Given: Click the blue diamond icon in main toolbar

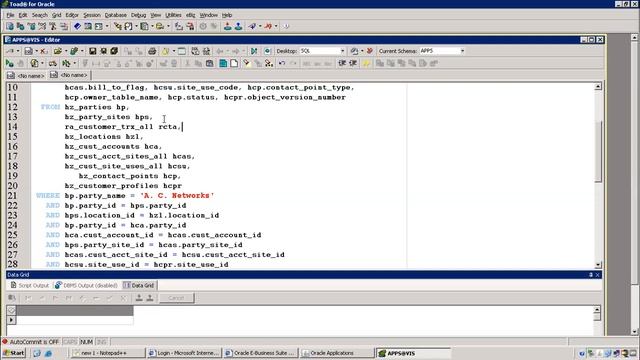Looking at the screenshot, I should (x=77, y=27).
